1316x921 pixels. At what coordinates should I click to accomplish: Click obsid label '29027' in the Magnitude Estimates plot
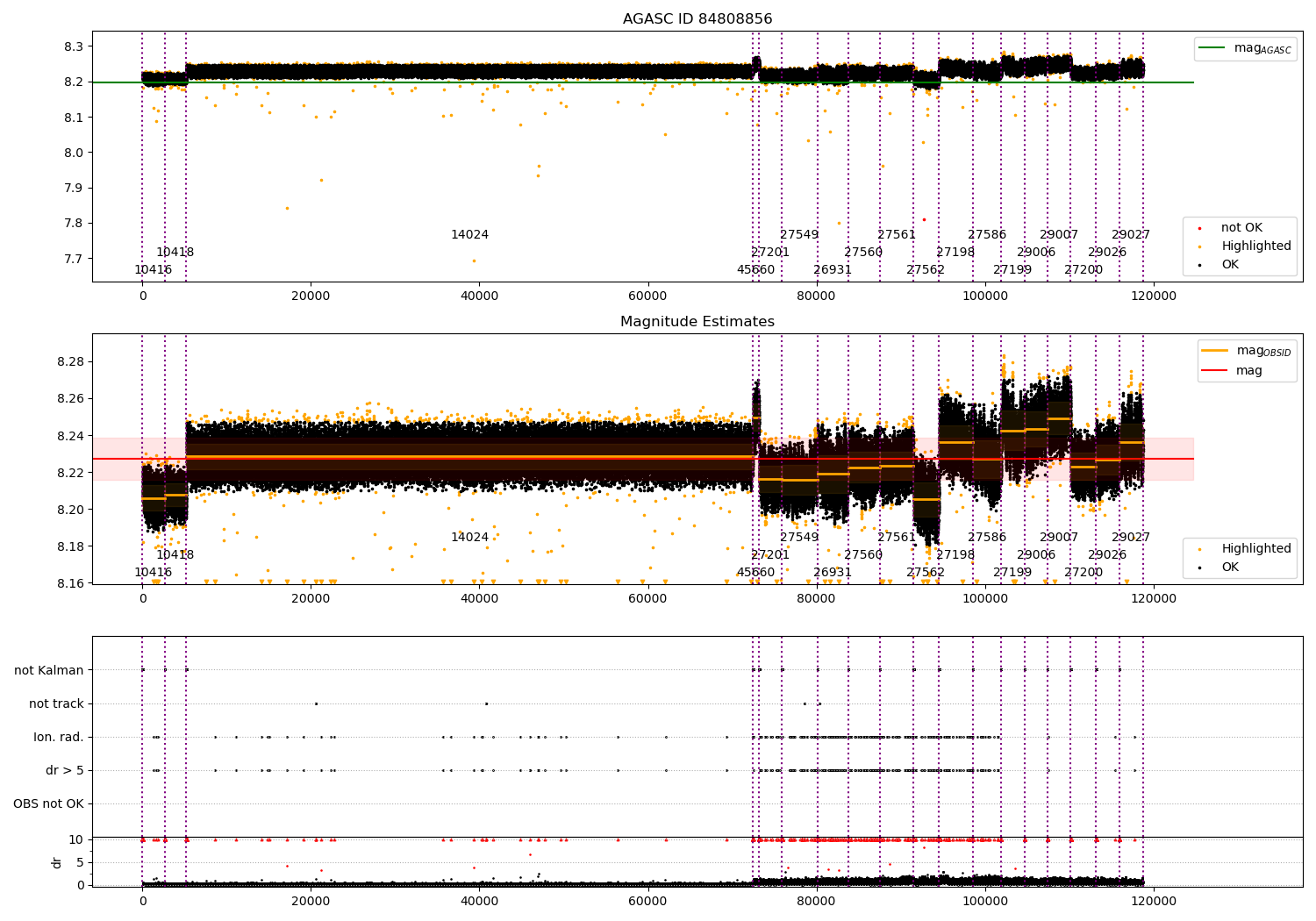[x=1131, y=538]
